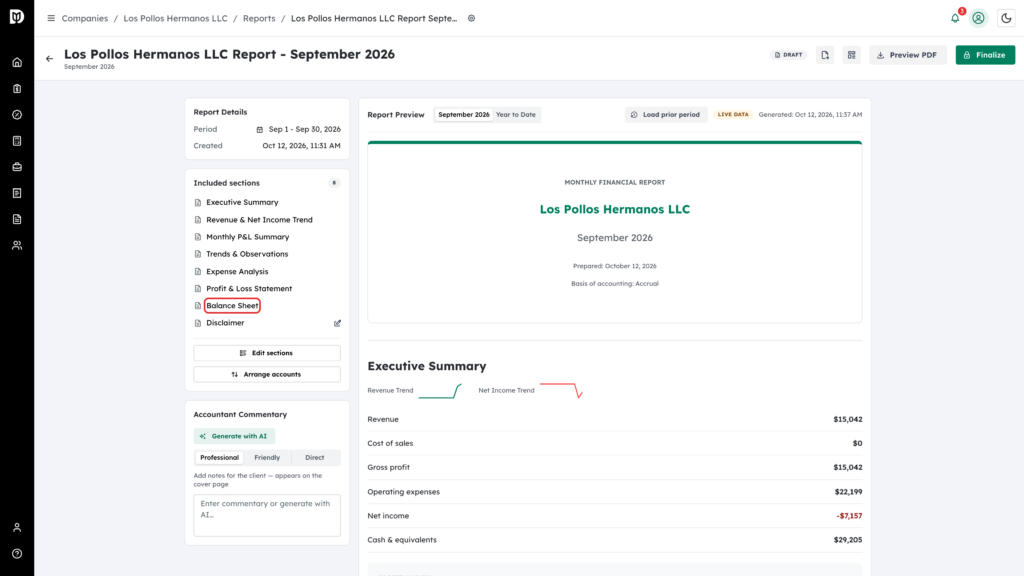Image resolution: width=1024 pixels, height=576 pixels.
Task: Click the document export icon beside DRAFT
Action: [x=825, y=55]
